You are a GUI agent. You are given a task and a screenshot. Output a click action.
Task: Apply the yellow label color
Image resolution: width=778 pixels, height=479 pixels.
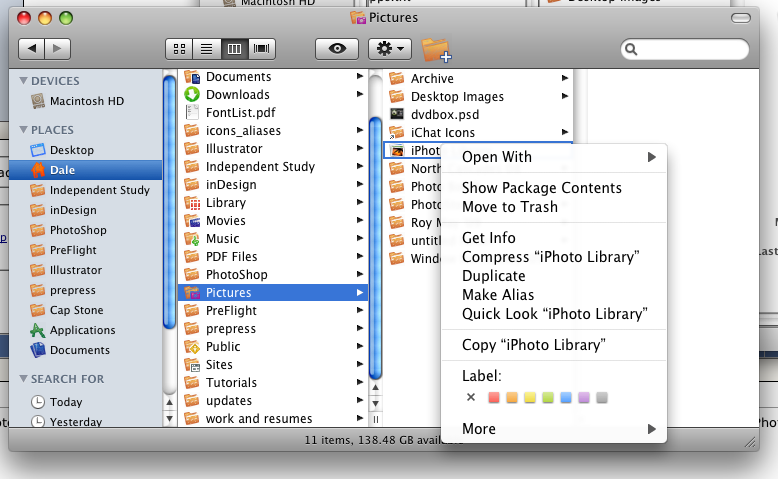530,397
